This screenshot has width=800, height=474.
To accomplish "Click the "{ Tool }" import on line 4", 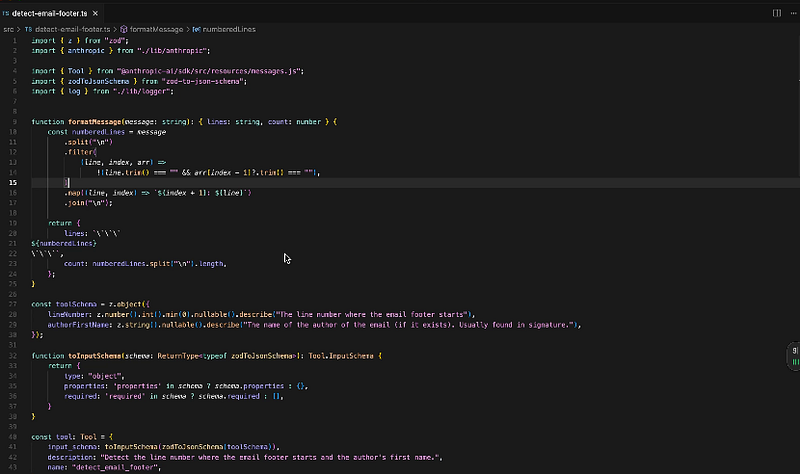I will coord(76,71).
